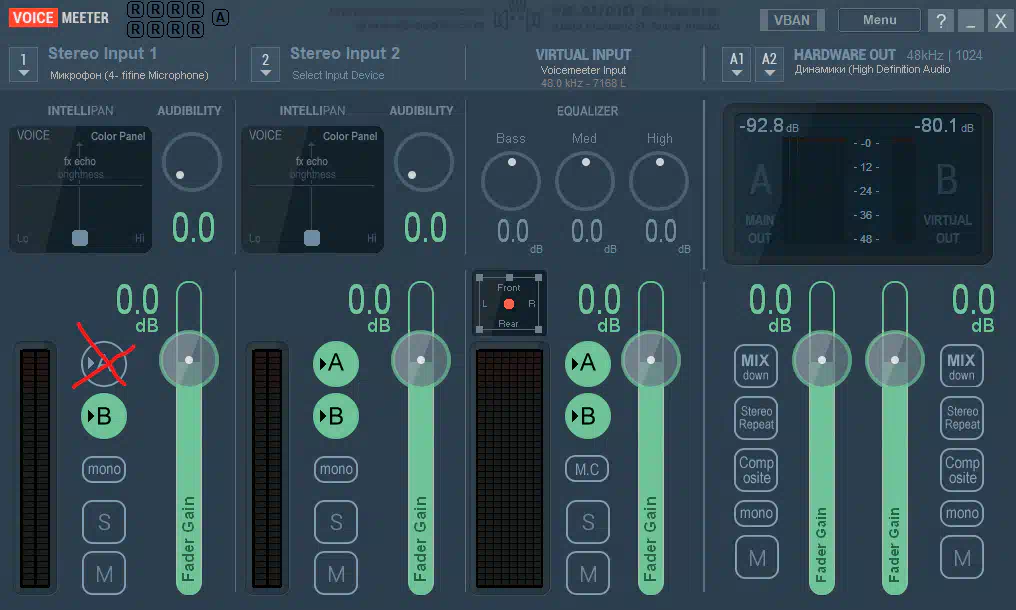Click the Audibility knob for Stereo Input 2
This screenshot has height=610, width=1016.
pyautogui.click(x=424, y=162)
